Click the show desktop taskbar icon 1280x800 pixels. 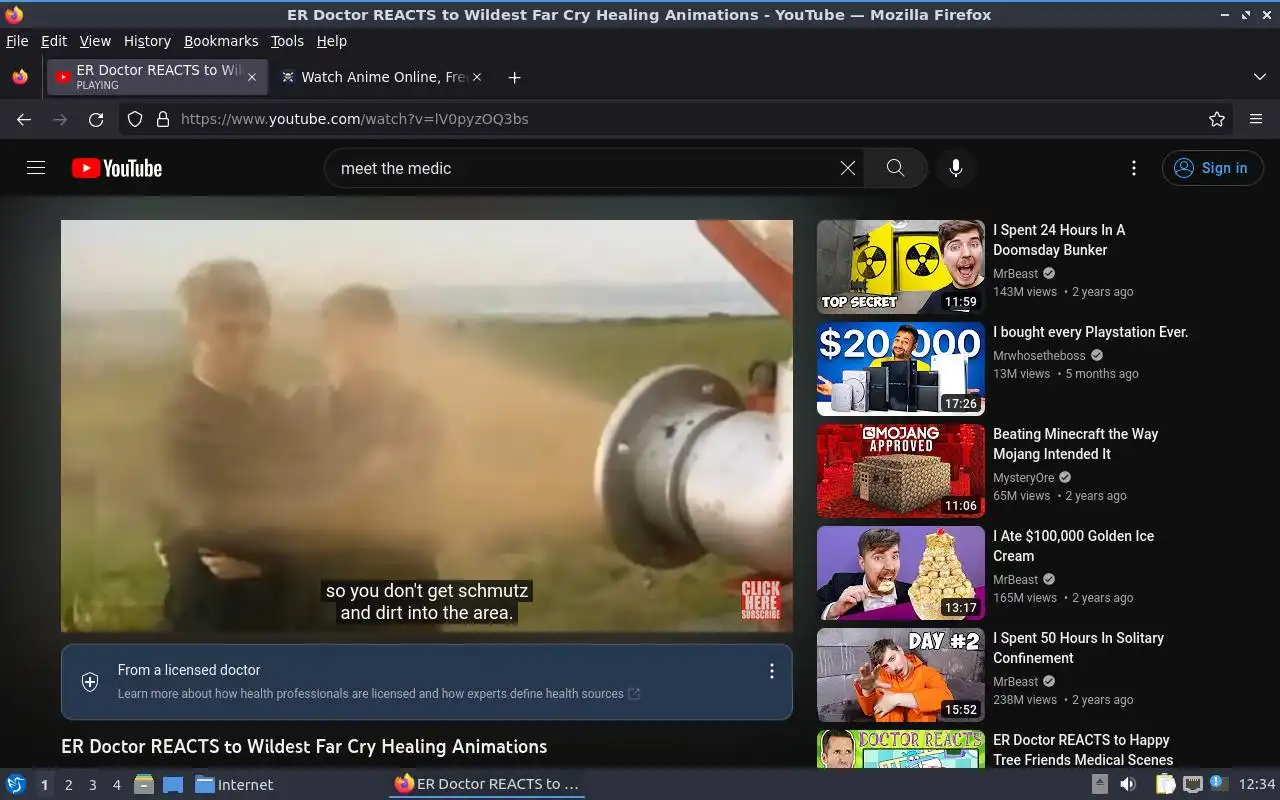pos(172,784)
